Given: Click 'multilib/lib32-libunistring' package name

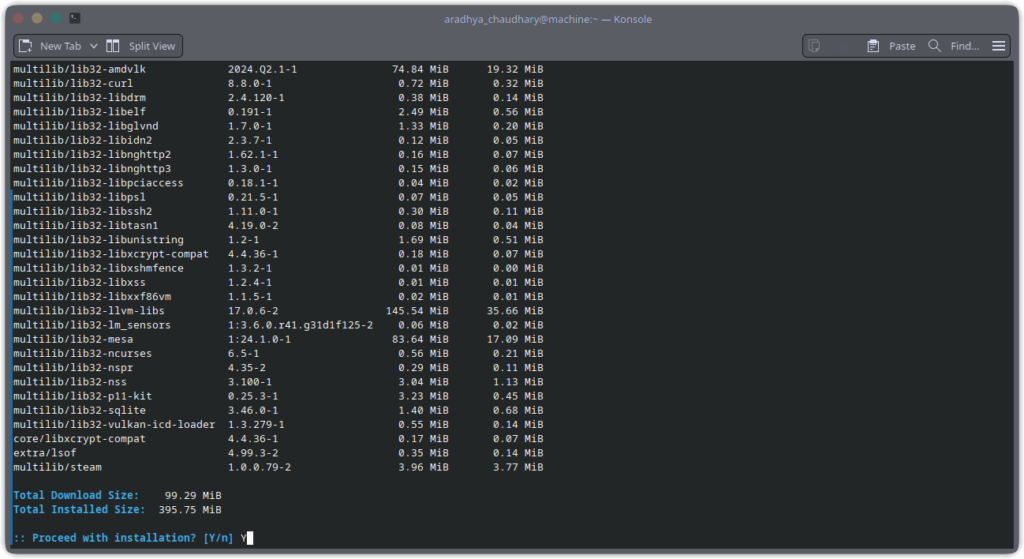Looking at the screenshot, I should click(98, 240).
